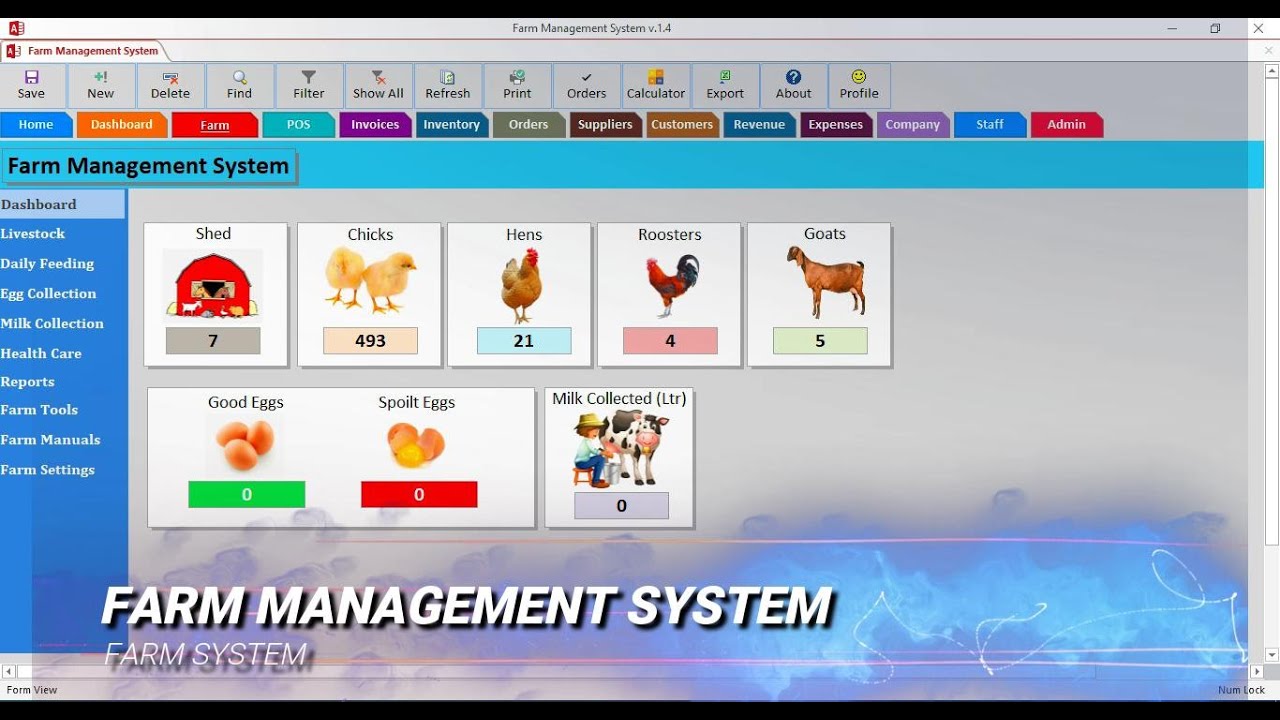Open Reports from the sidebar

(x=28, y=382)
